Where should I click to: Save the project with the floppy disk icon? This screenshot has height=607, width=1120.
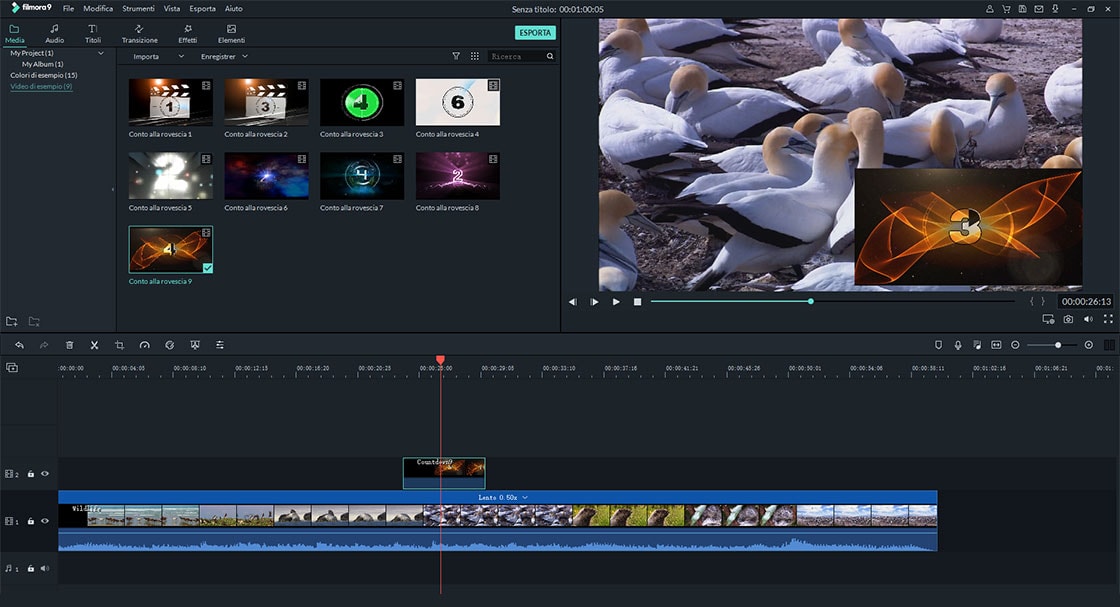pyautogui.click(x=1022, y=9)
